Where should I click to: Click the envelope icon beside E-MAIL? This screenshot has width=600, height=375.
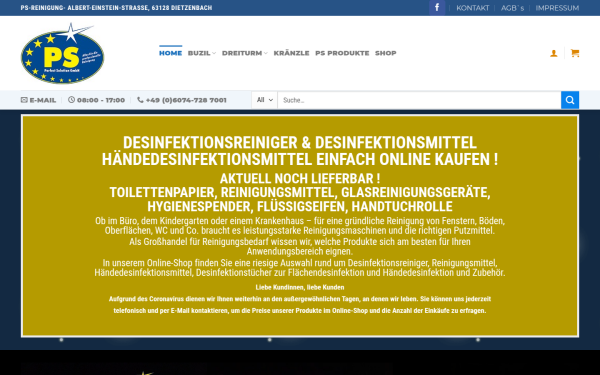(x=24, y=100)
